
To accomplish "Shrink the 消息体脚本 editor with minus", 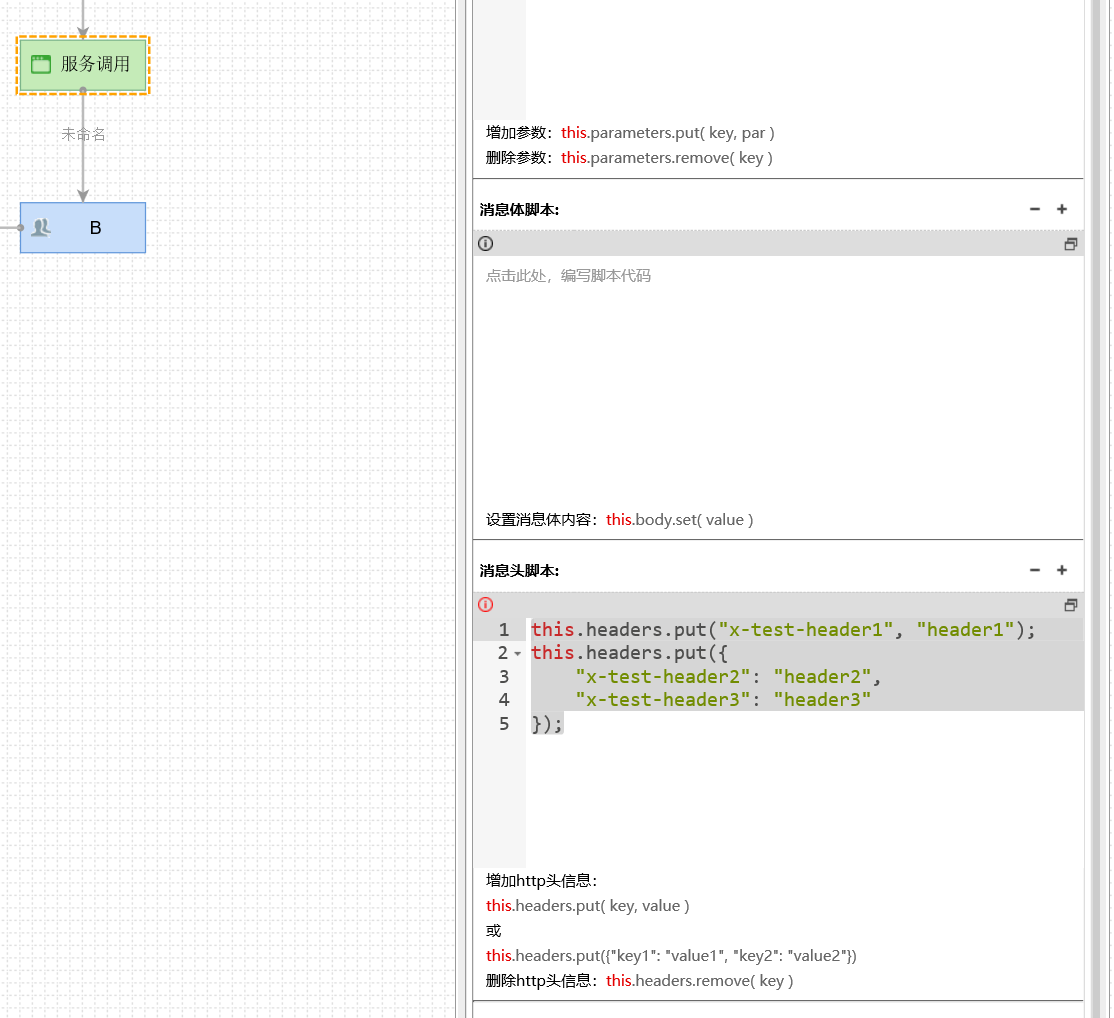I will click(1035, 209).
